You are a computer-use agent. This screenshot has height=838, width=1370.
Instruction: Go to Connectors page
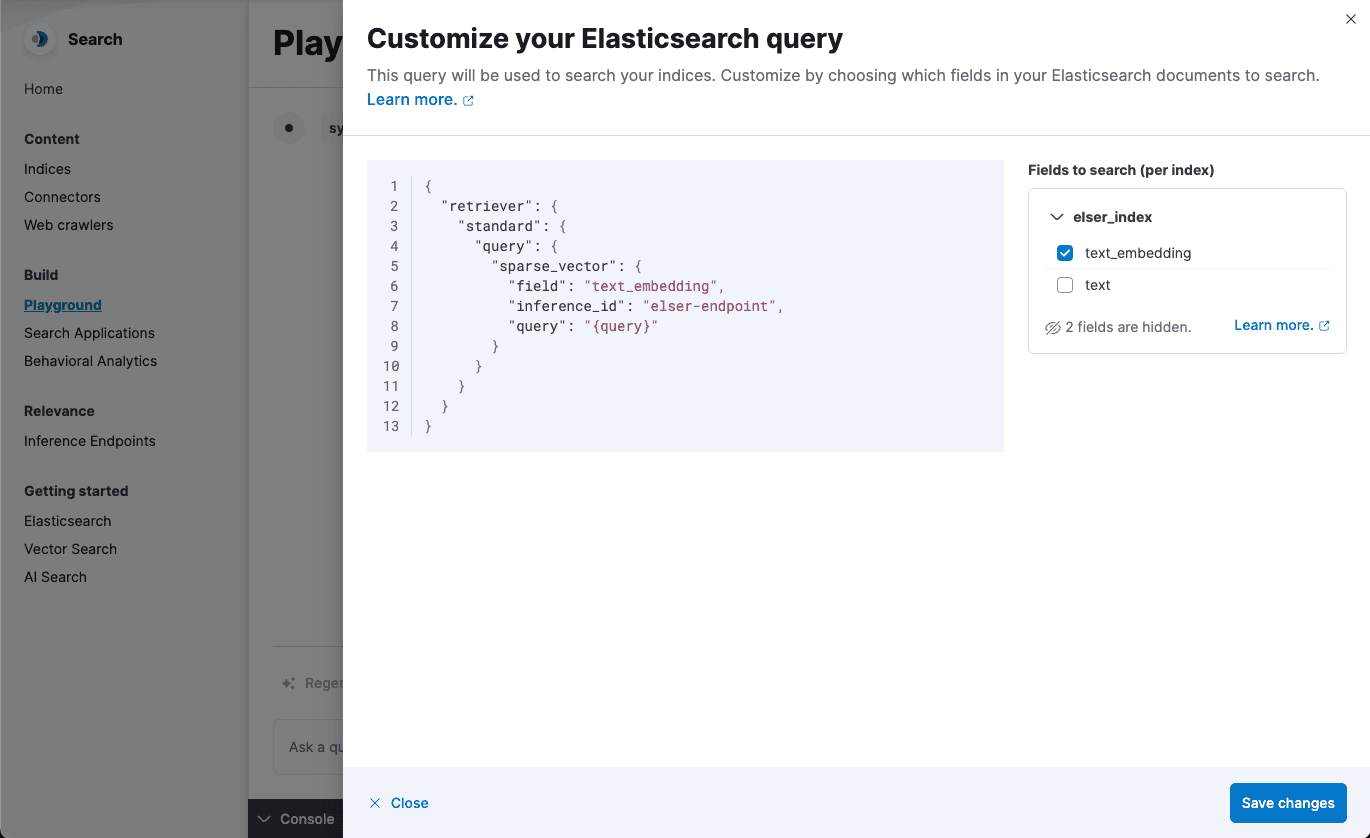pos(62,197)
